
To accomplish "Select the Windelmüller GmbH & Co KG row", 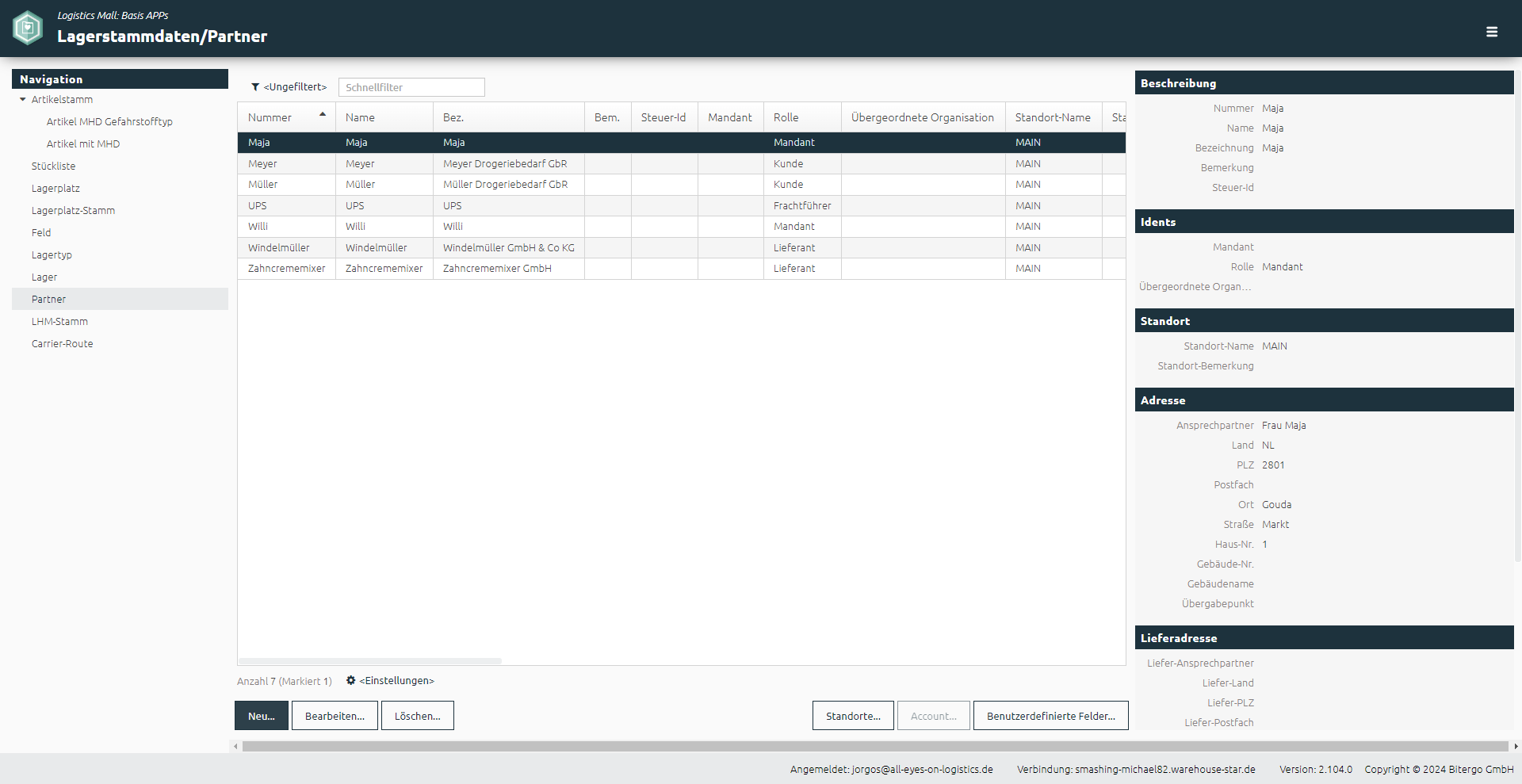I will [682, 247].
